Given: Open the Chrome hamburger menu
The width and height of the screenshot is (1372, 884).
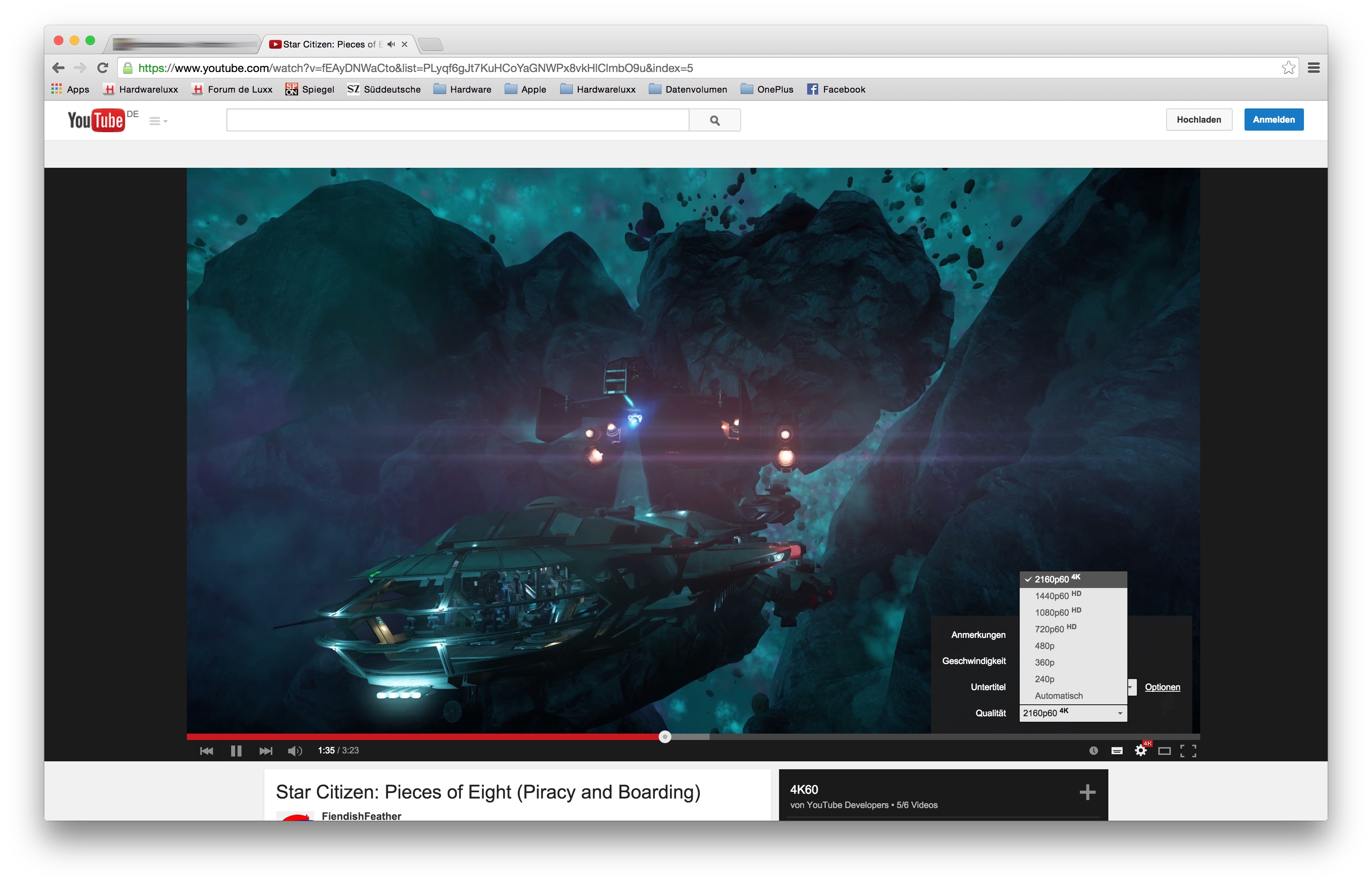Looking at the screenshot, I should point(1313,68).
